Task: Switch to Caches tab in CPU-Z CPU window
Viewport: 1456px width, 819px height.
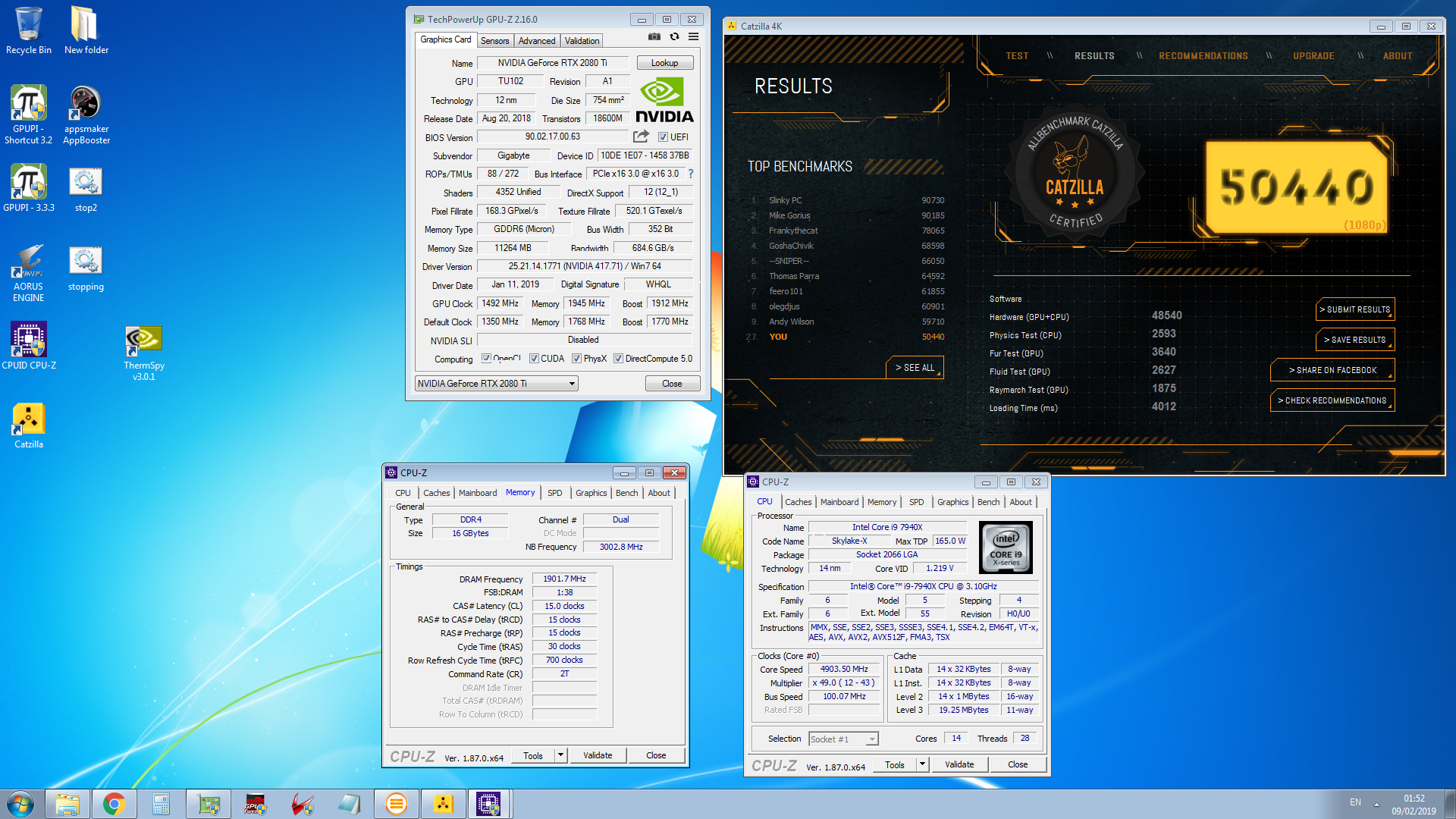Action: (x=798, y=502)
